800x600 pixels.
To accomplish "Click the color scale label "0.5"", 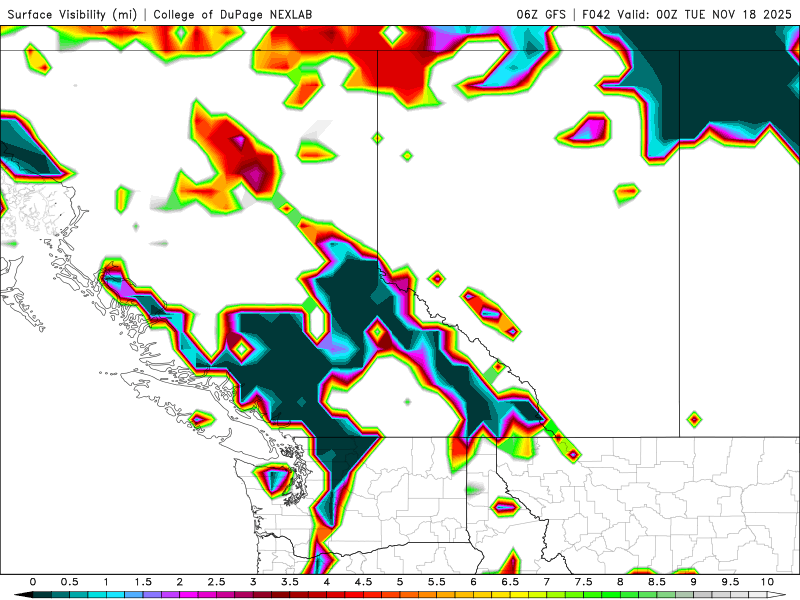I will 69,582.
